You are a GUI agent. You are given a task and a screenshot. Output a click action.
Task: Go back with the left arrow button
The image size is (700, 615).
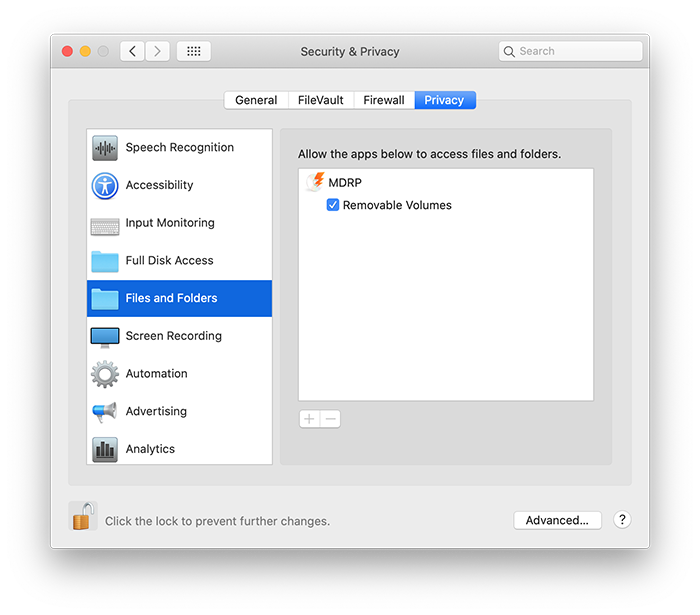132,51
